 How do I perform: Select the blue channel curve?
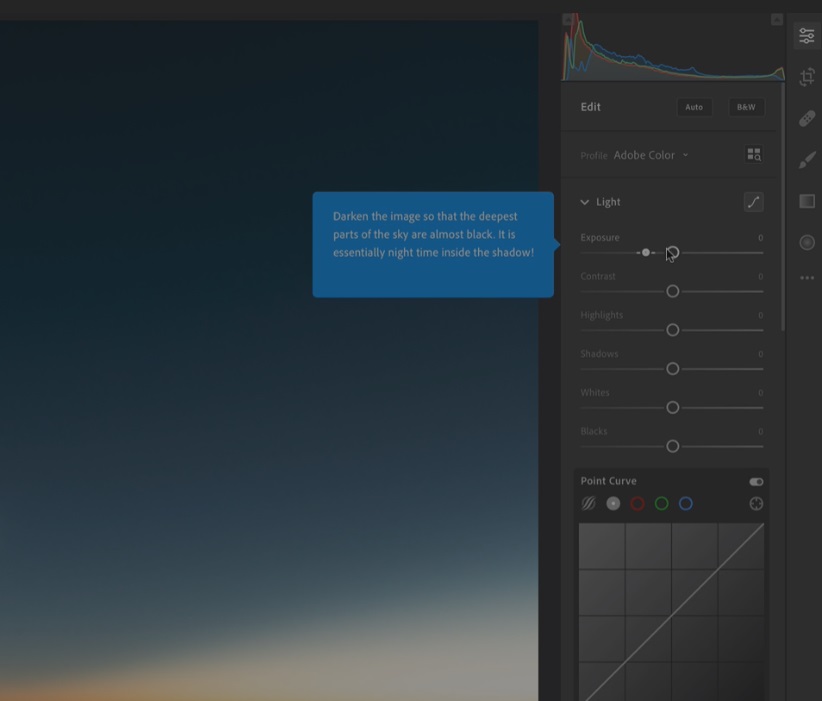[685, 503]
